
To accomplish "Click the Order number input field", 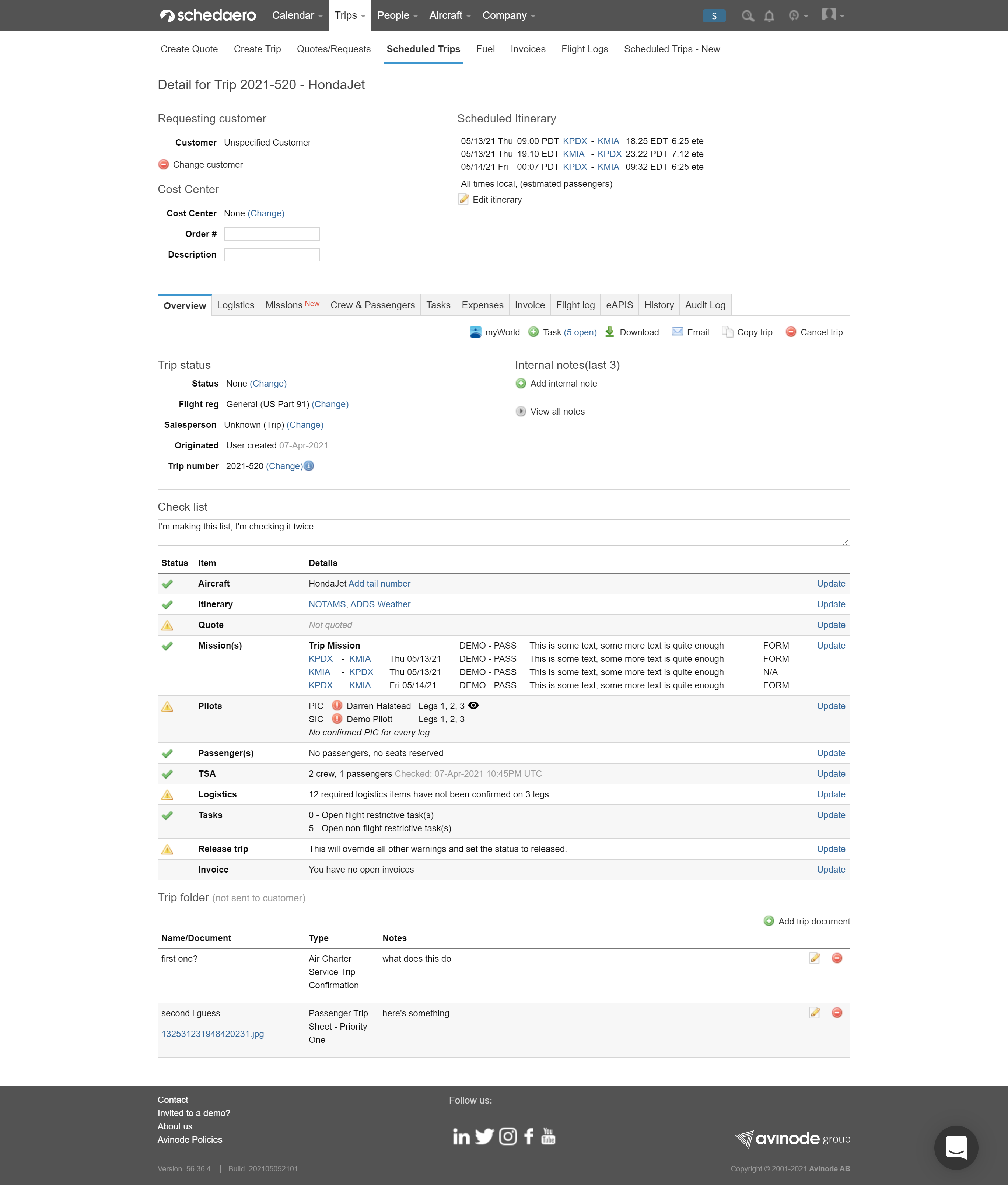I will click(x=272, y=234).
